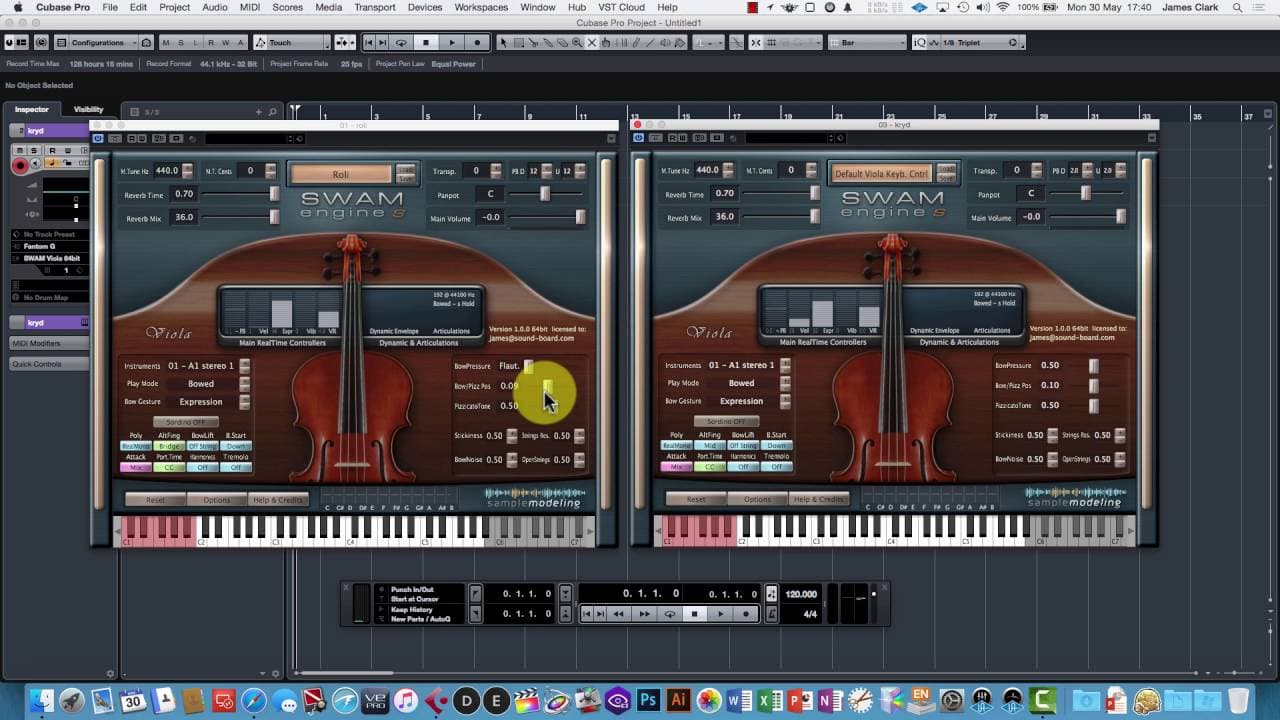Toggle Tremolo Off in left SWAM window
This screenshot has height=720, width=1280.
(x=236, y=467)
